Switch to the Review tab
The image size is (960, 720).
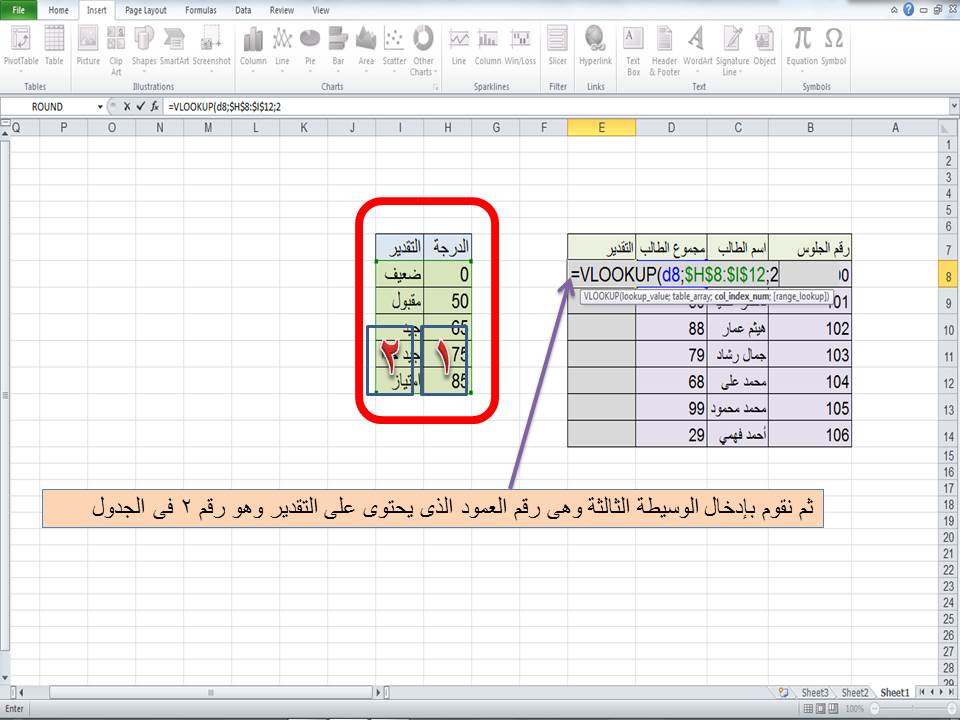tap(282, 10)
